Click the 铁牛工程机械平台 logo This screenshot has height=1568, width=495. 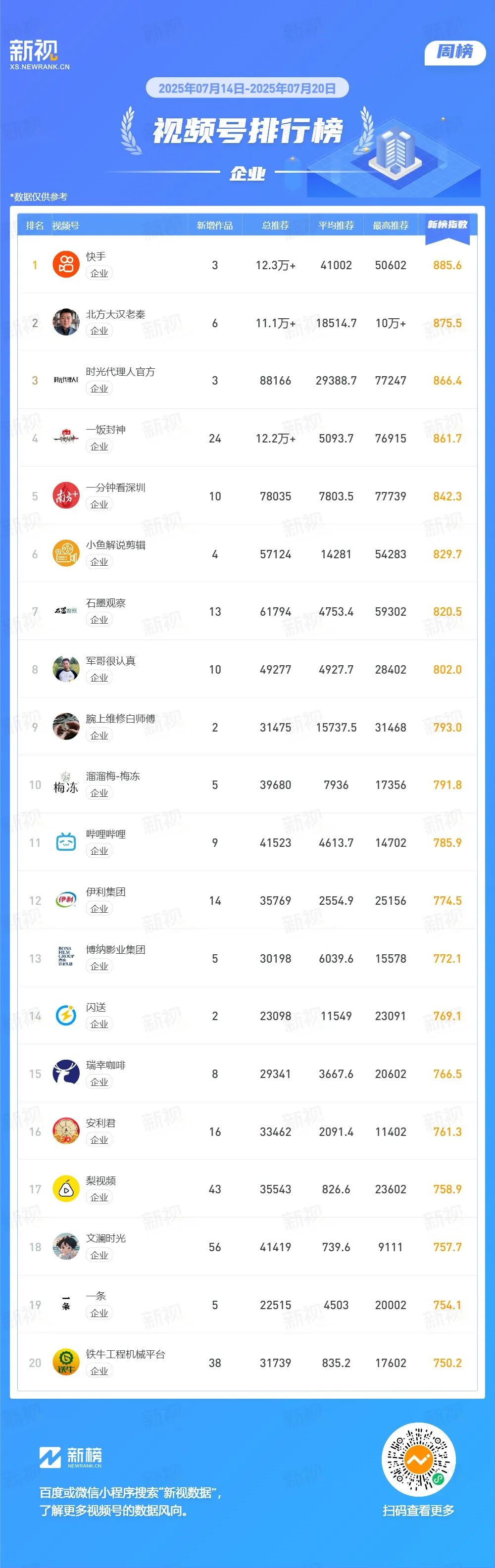[66, 1362]
